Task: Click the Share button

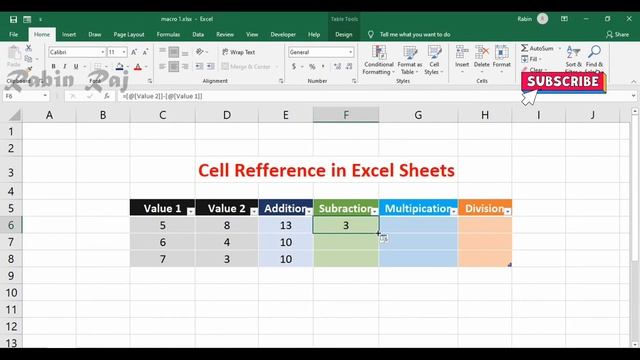Action: 618,35
